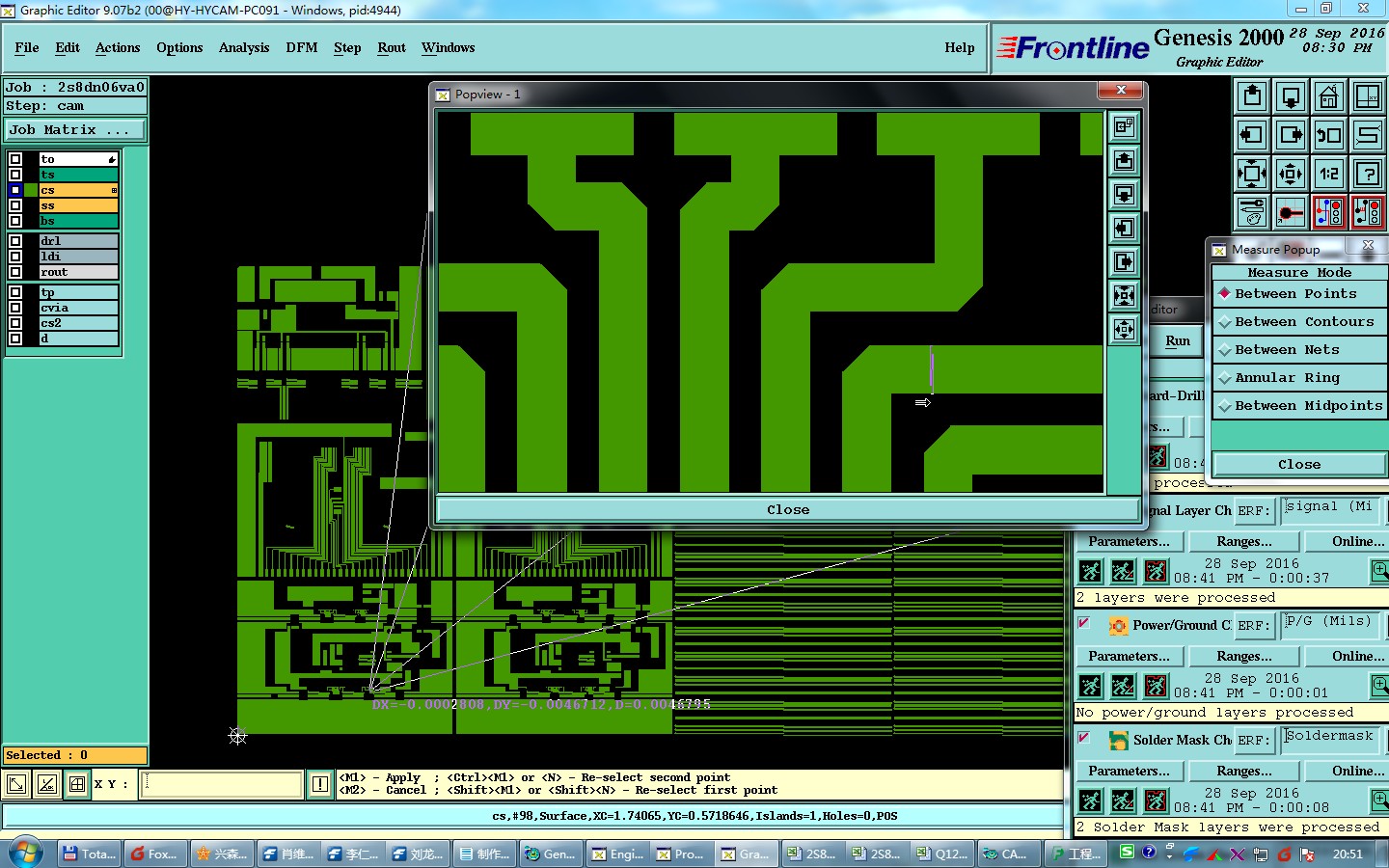Image resolution: width=1389 pixels, height=868 pixels.
Task: Click the Run button
Action: pos(1177,341)
